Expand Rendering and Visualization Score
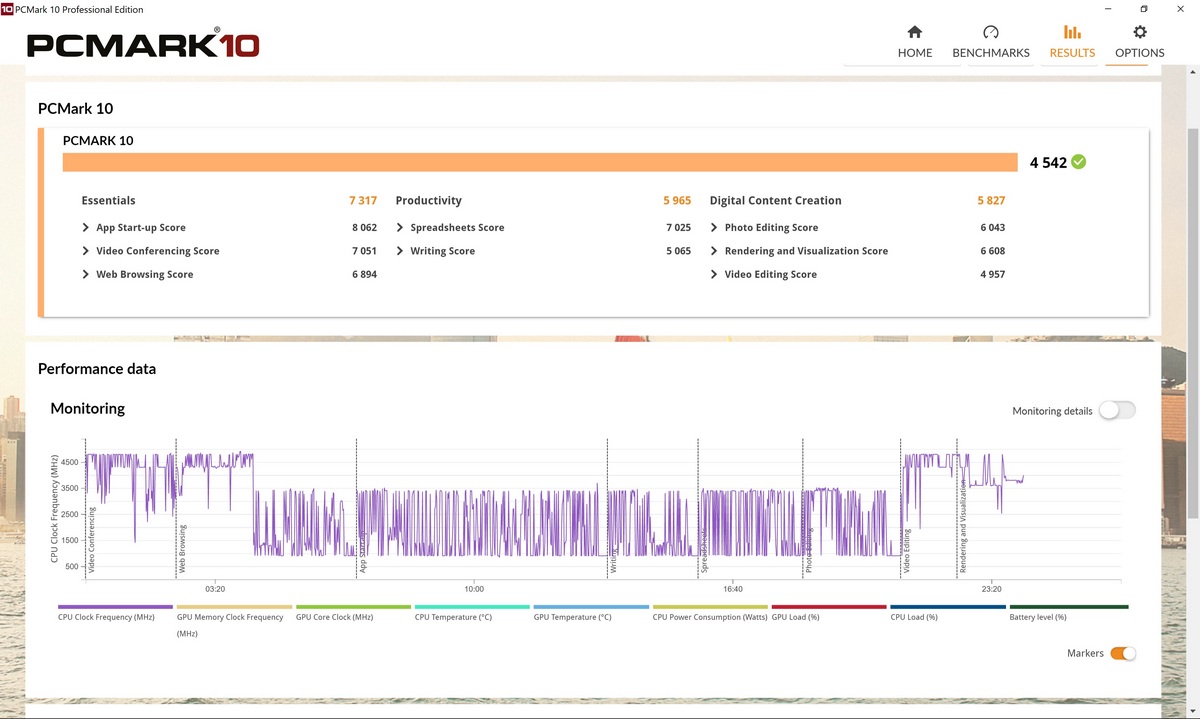Image resolution: width=1200 pixels, height=719 pixels. pyautogui.click(x=714, y=251)
